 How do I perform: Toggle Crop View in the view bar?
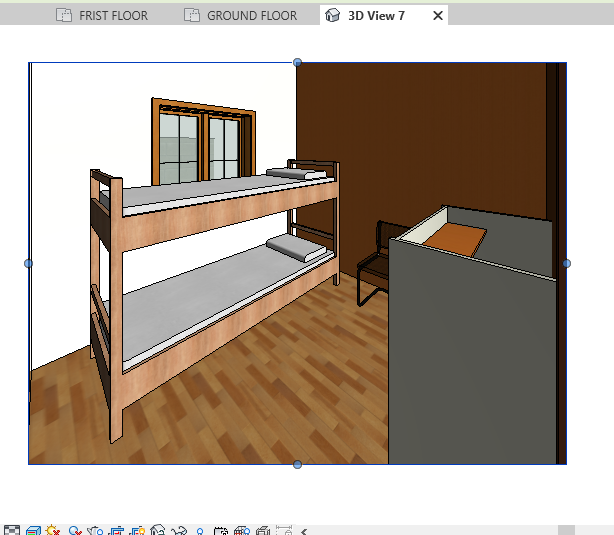tap(116, 530)
